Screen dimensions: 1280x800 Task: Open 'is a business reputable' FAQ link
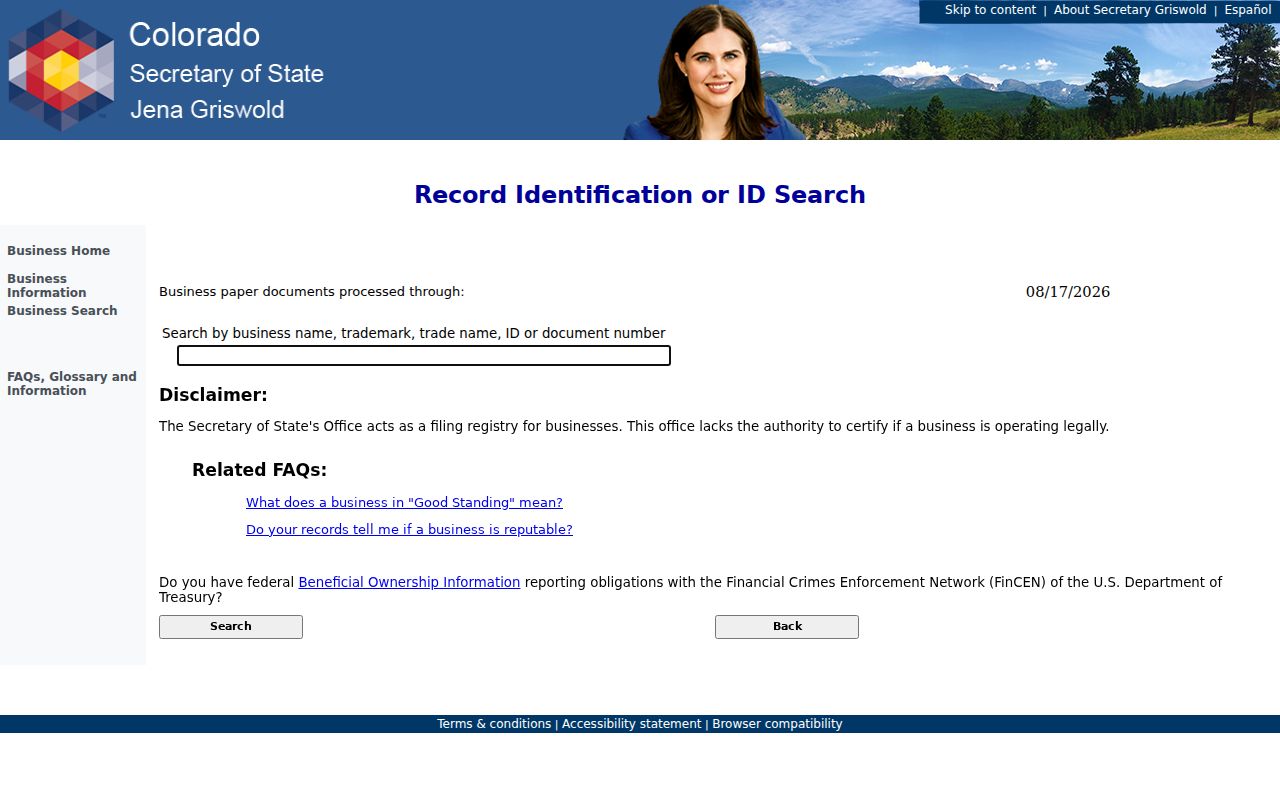(409, 530)
